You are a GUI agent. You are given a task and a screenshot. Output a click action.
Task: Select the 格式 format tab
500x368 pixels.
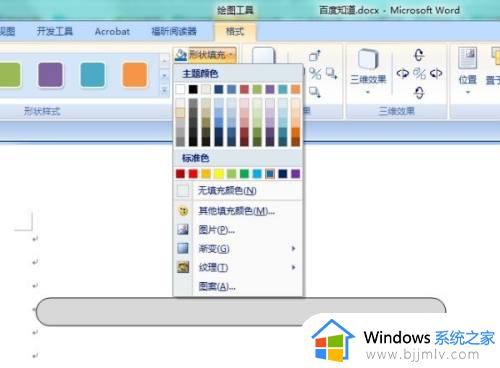coord(235,32)
